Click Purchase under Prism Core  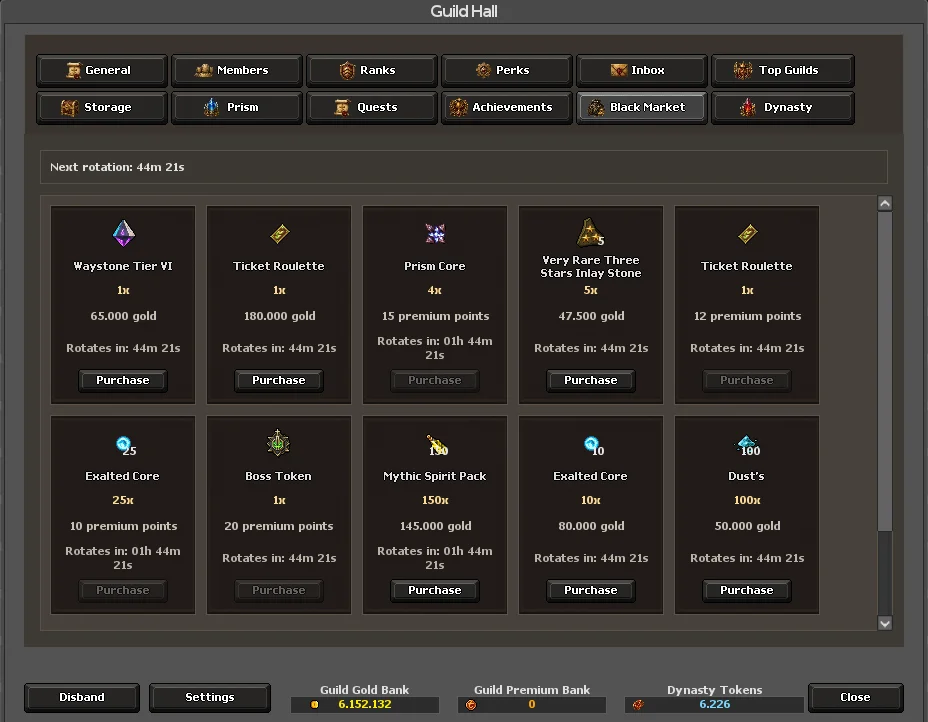point(435,381)
